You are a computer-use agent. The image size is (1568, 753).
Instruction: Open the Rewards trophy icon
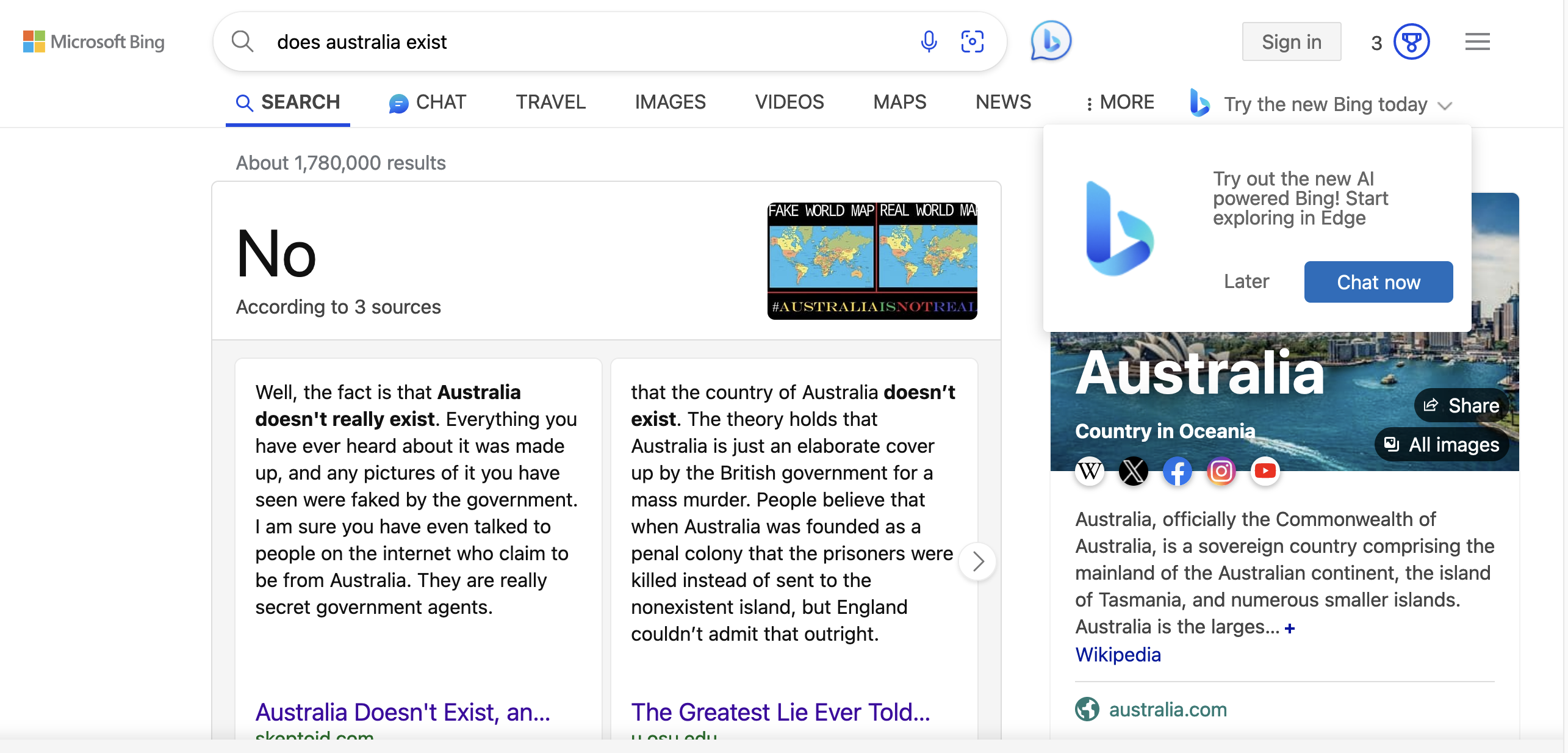1411,41
